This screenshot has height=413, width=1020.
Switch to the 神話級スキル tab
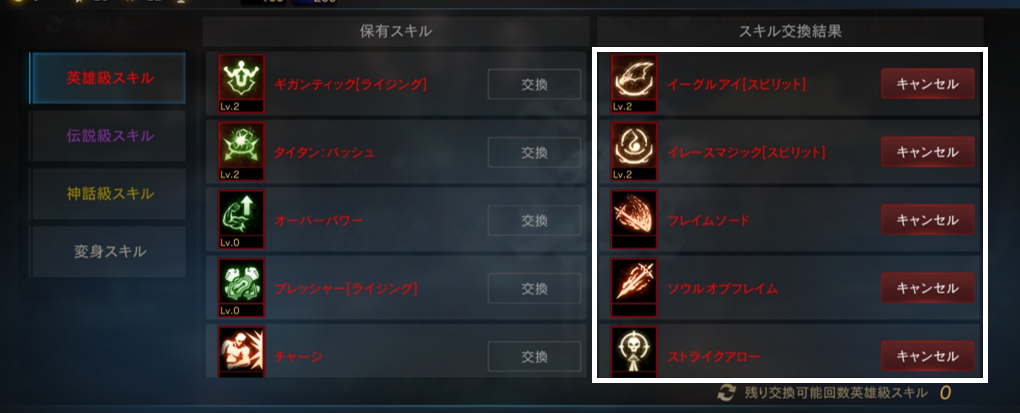coord(109,194)
